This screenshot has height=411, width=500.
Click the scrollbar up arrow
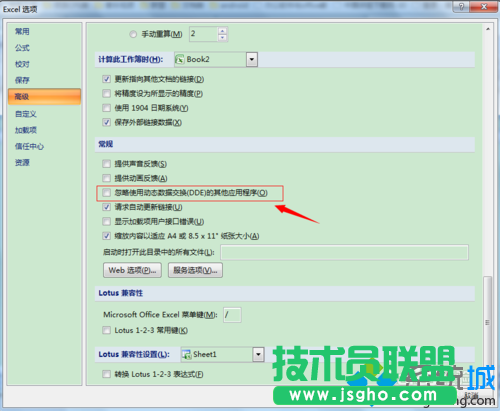point(488,29)
